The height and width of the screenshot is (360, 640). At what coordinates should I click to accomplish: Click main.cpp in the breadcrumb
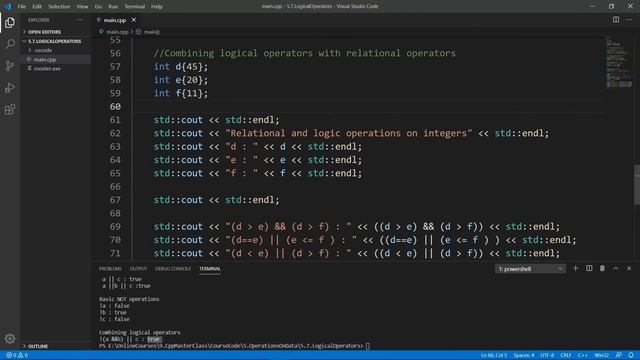(x=117, y=32)
